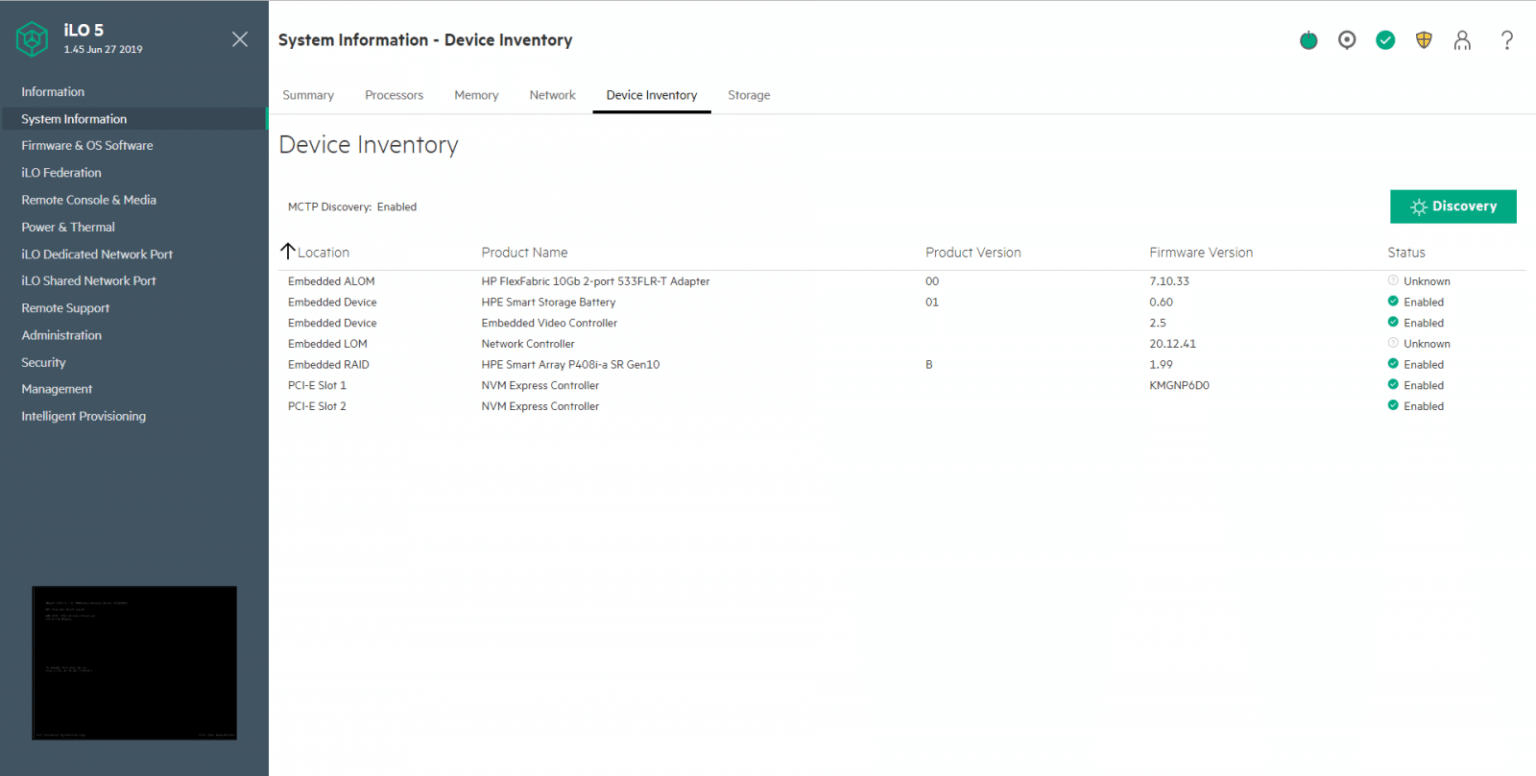This screenshot has height=776, width=1536.
Task: Open iLO Dedicated Network Port
Action: [x=97, y=254]
